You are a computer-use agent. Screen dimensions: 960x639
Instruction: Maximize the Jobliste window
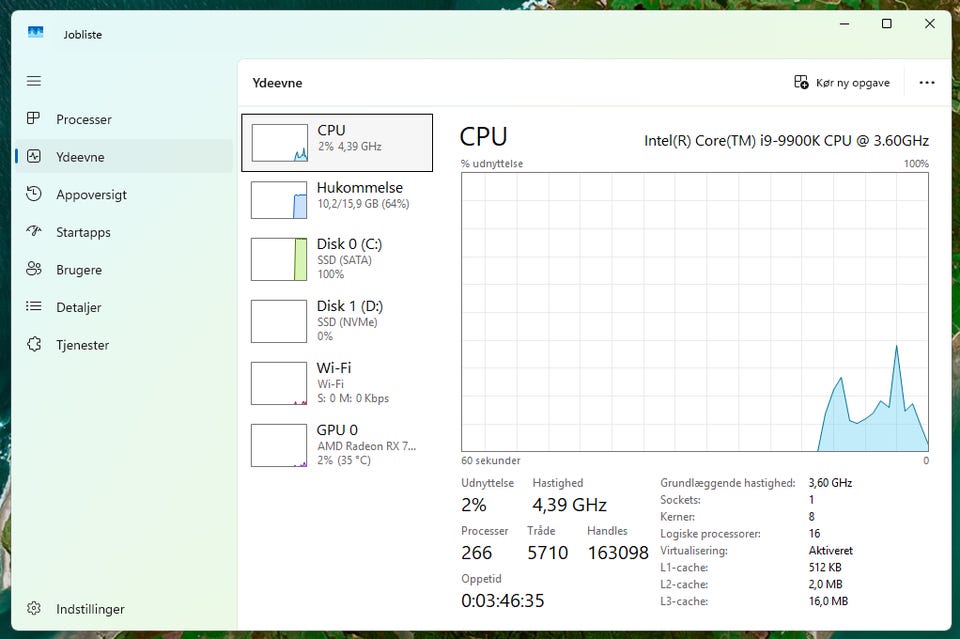pos(887,24)
